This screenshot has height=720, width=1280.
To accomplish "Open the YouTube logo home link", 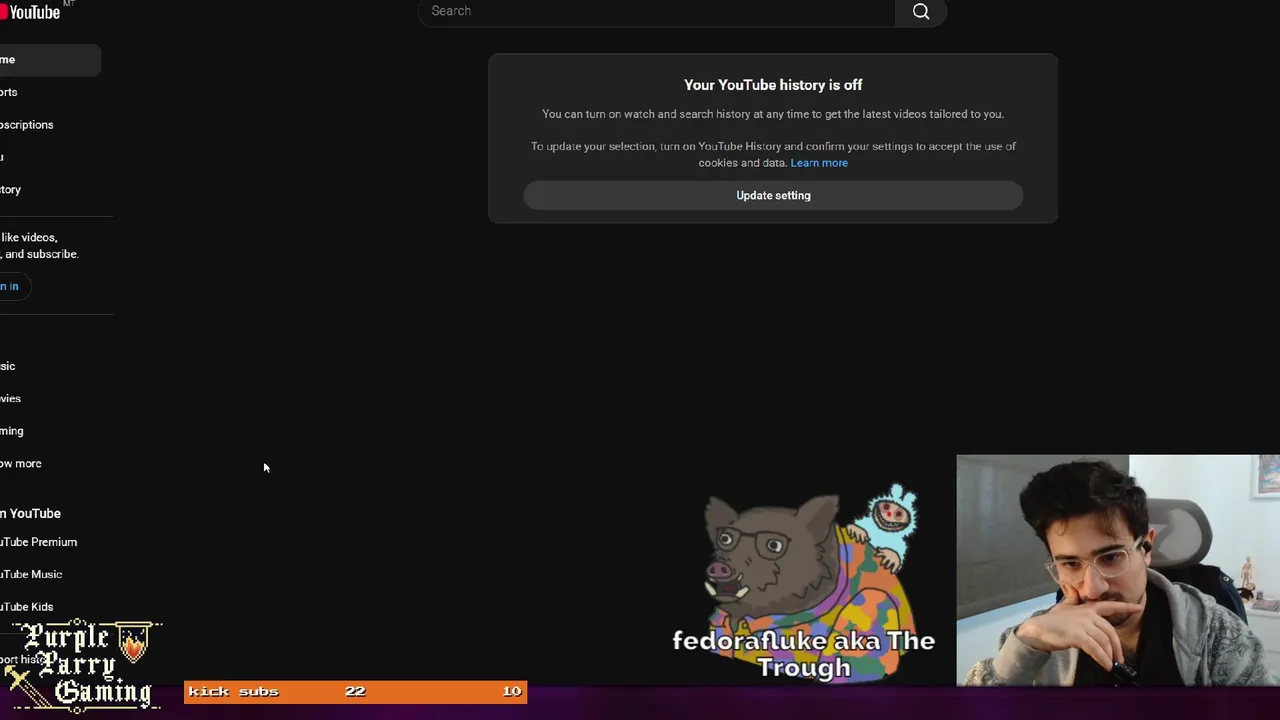I will tap(33, 11).
